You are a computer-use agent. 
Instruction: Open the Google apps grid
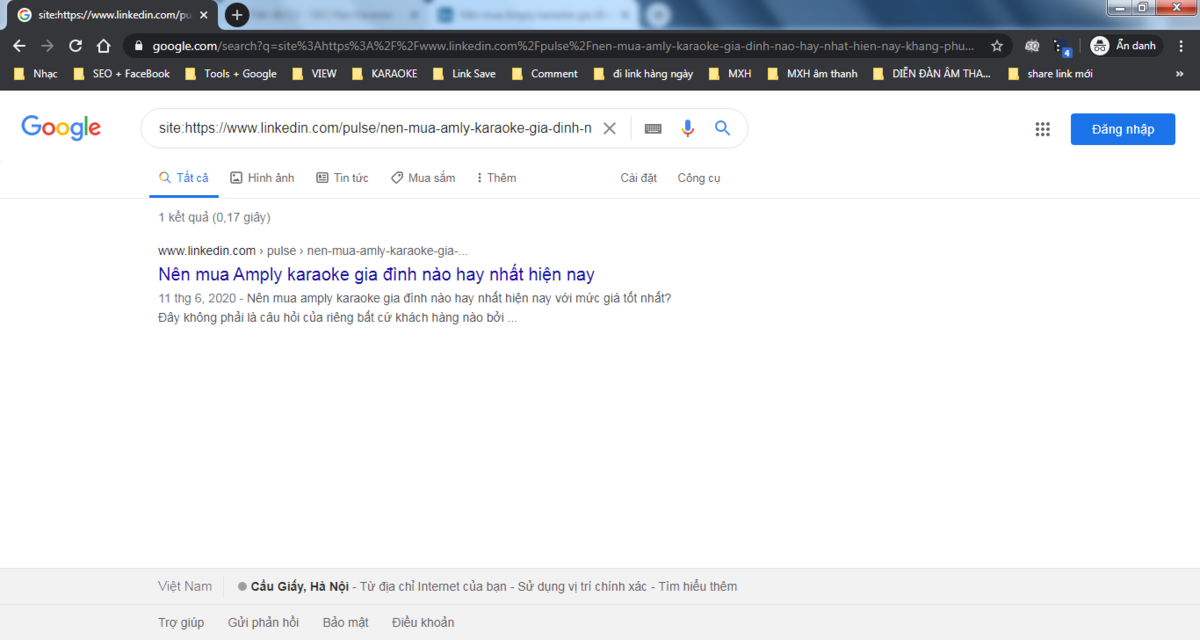[1042, 129]
